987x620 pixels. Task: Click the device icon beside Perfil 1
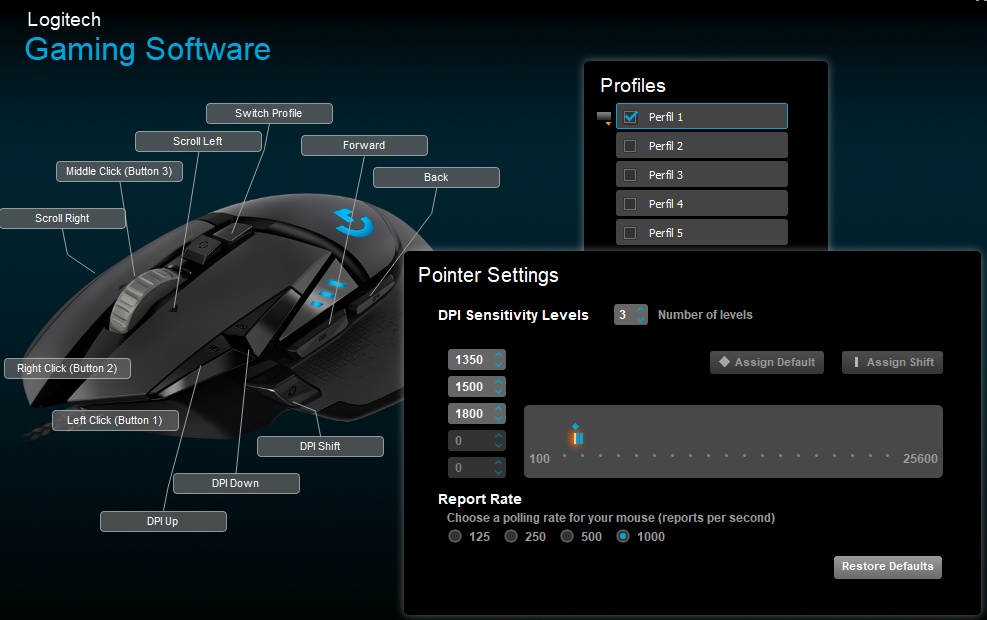point(604,118)
